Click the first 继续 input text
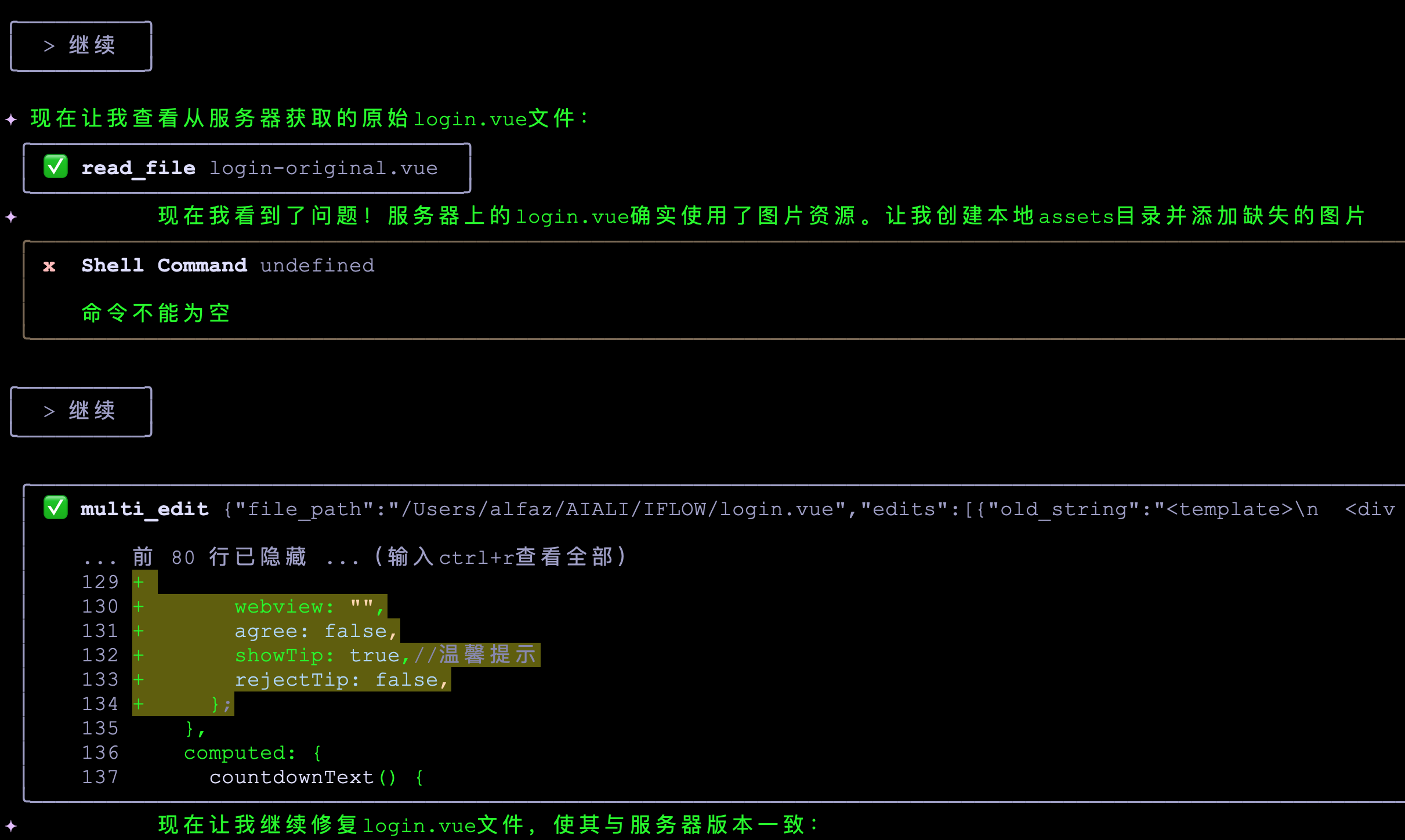This screenshot has width=1405, height=840. (x=92, y=45)
